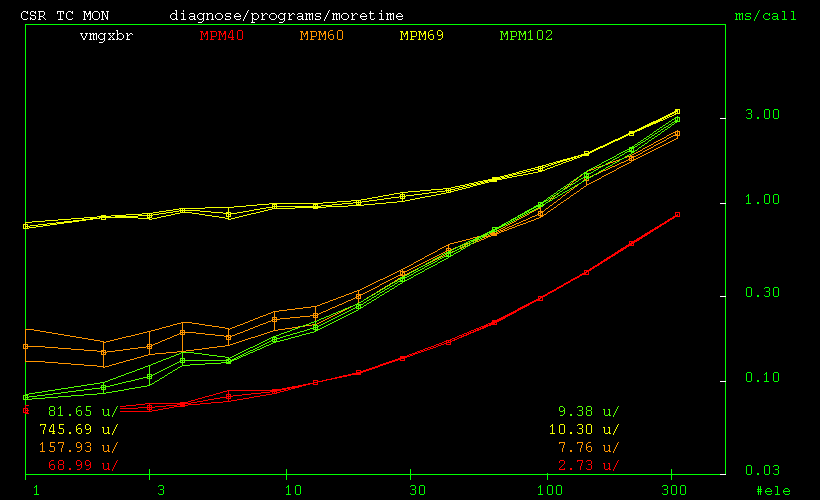Click the #ele x-axis unit label

pyautogui.click(x=773, y=491)
